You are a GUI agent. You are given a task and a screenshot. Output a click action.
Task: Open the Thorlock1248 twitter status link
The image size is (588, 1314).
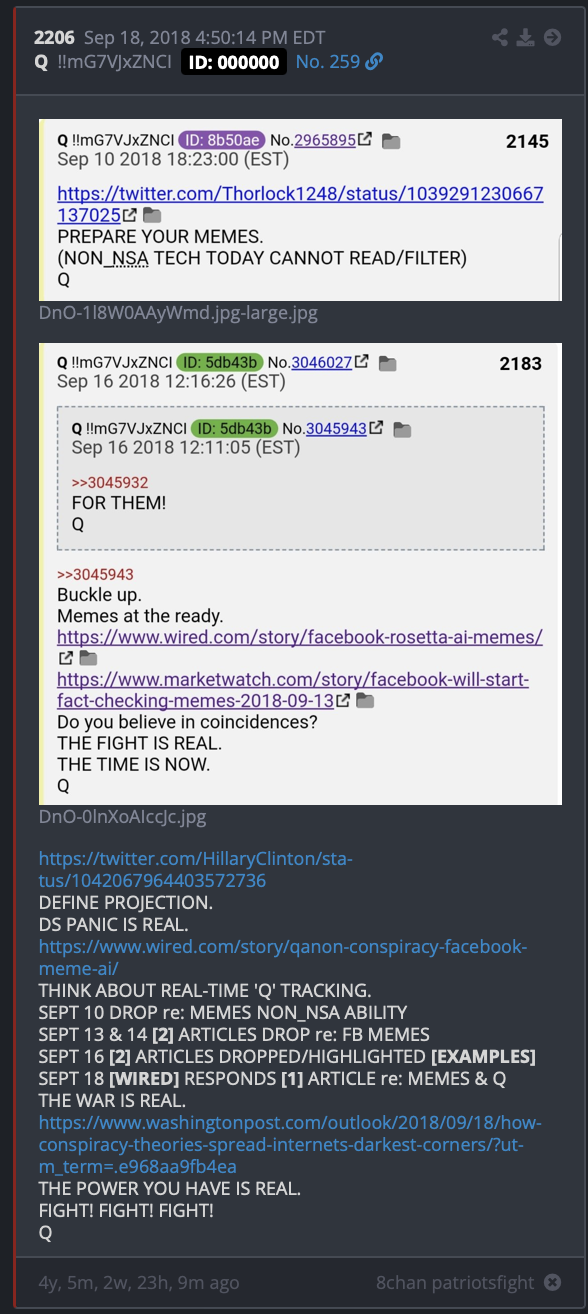coord(300,204)
